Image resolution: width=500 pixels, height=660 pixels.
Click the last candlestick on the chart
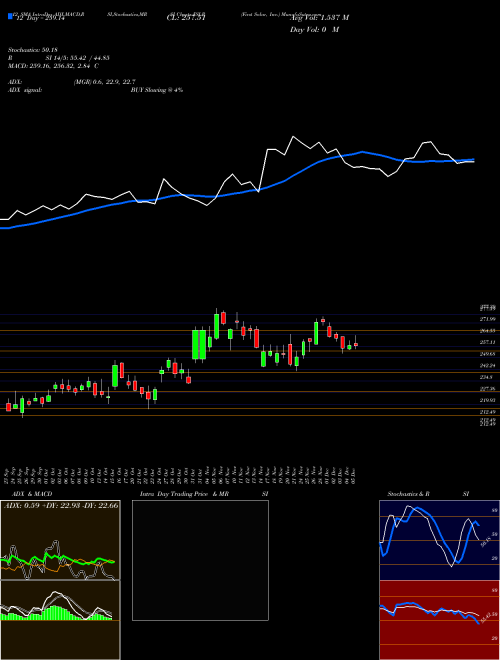point(356,344)
